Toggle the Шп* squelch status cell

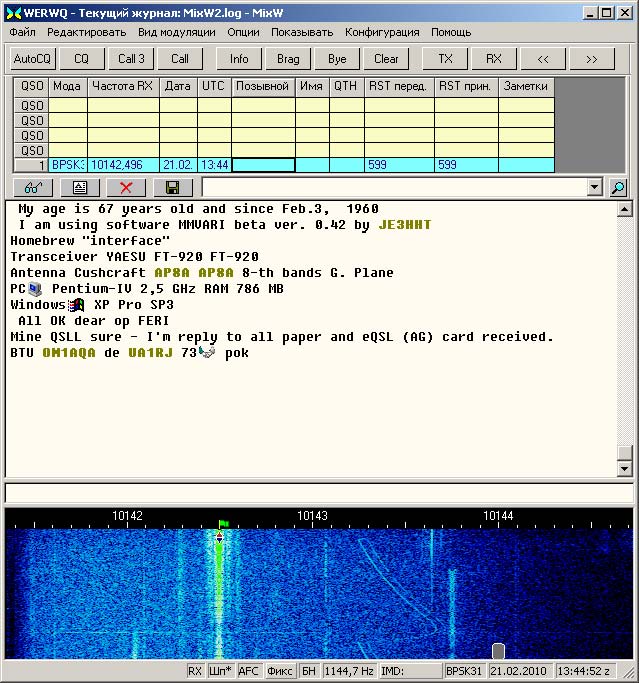(220, 671)
